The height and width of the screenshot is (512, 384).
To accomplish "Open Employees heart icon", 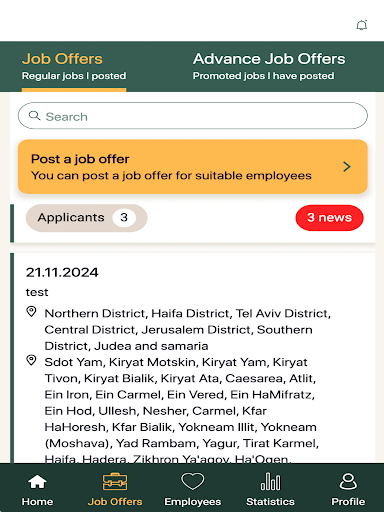I will coord(192,482).
